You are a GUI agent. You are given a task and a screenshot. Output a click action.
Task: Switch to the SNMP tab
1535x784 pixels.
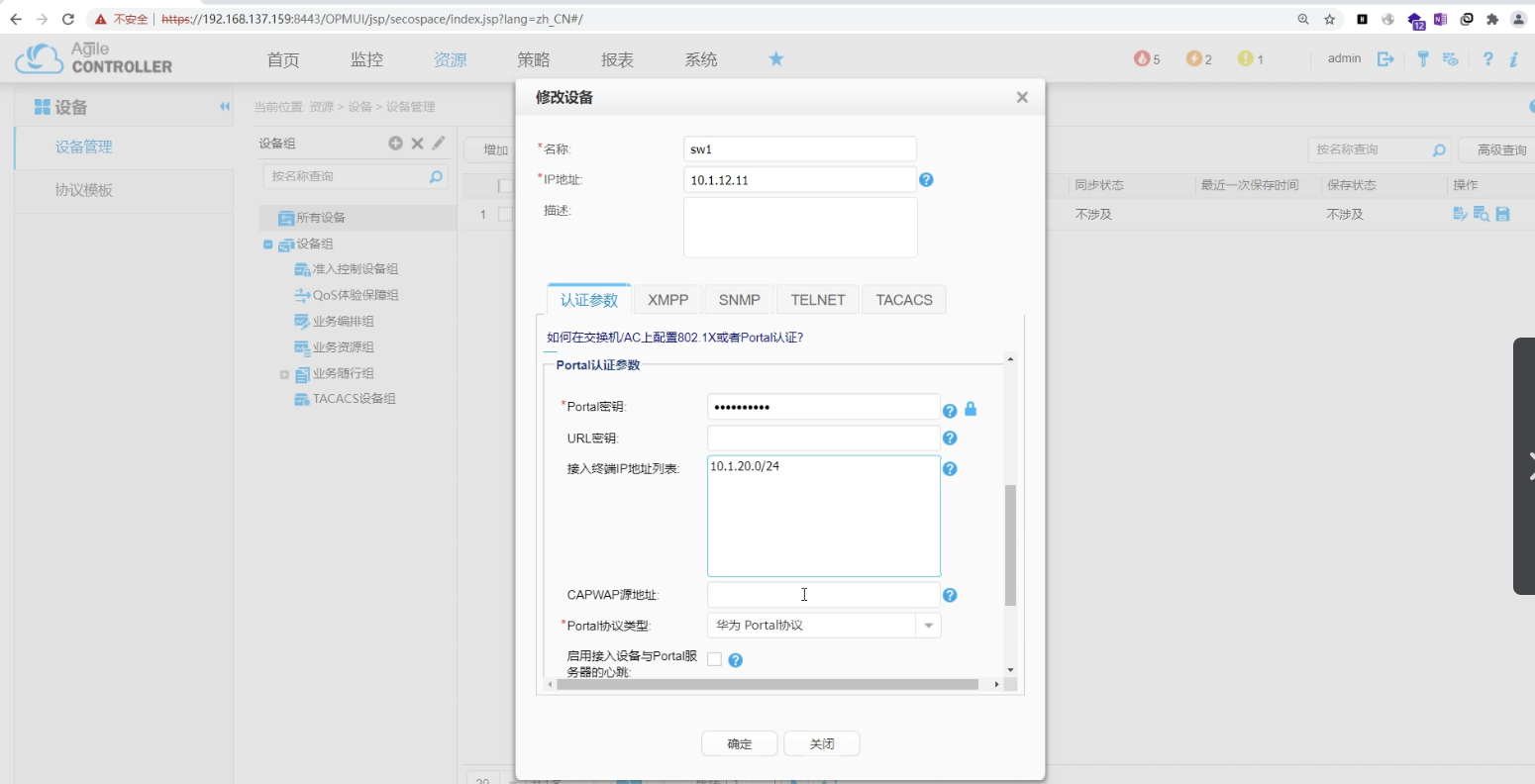pos(740,300)
